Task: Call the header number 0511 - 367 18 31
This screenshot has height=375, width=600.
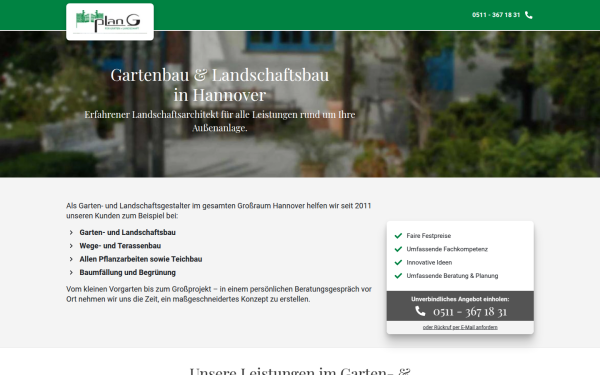Action: [x=496, y=15]
